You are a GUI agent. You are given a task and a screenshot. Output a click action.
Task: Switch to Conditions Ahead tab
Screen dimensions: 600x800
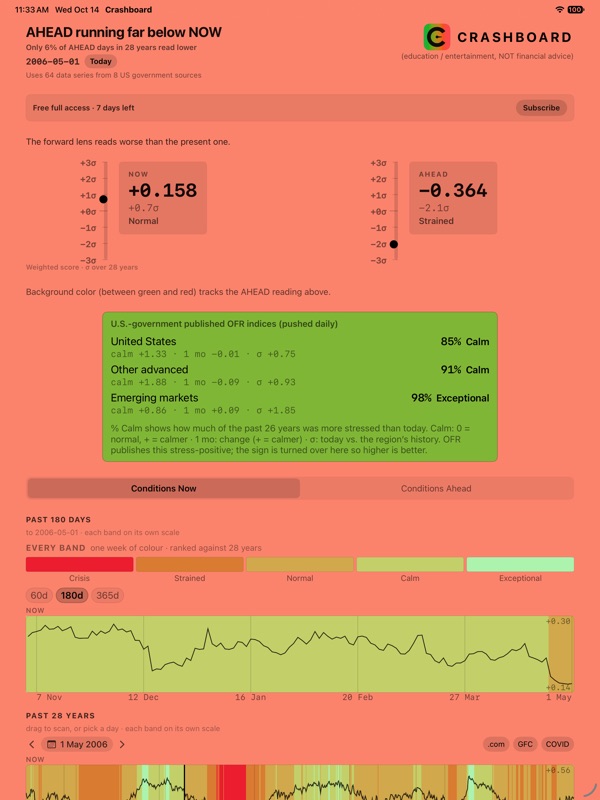(x=436, y=488)
